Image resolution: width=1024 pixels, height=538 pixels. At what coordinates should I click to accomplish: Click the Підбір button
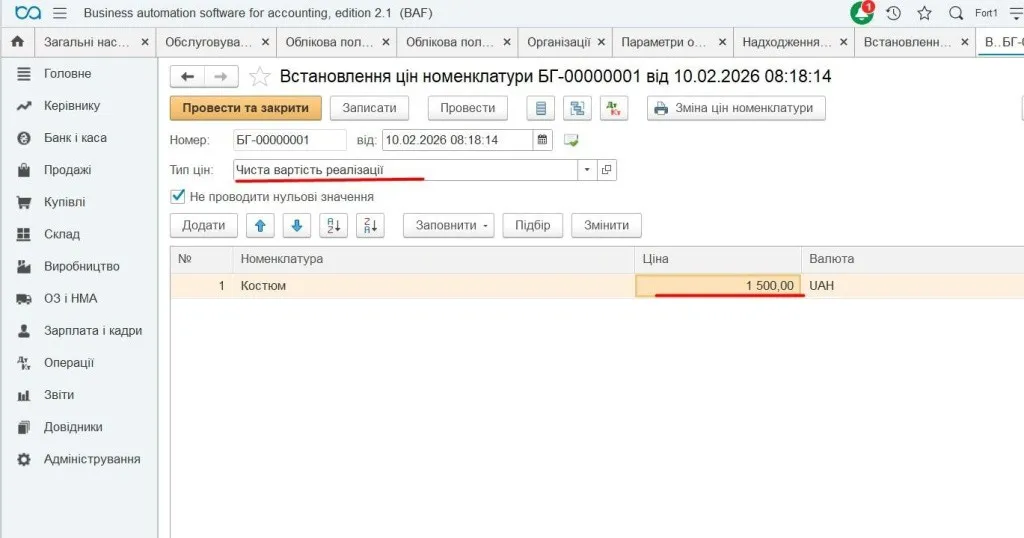[532, 225]
